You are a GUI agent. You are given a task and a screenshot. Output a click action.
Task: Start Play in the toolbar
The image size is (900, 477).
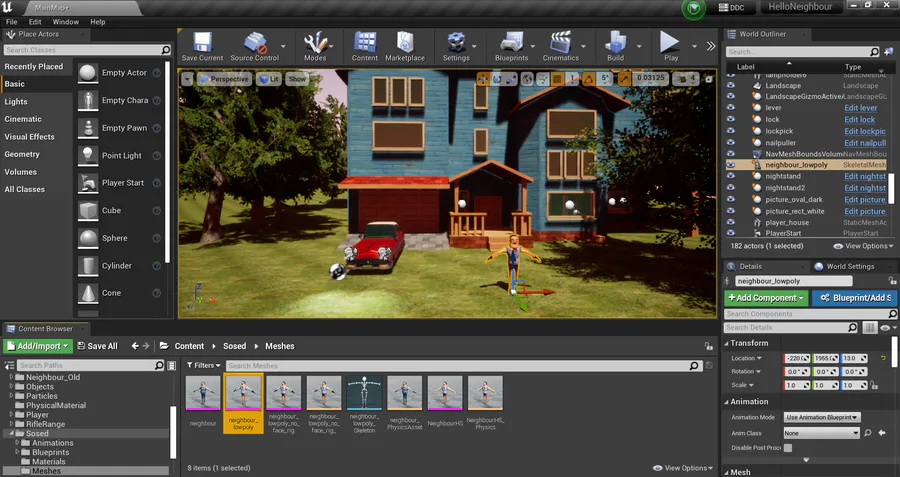(x=670, y=46)
